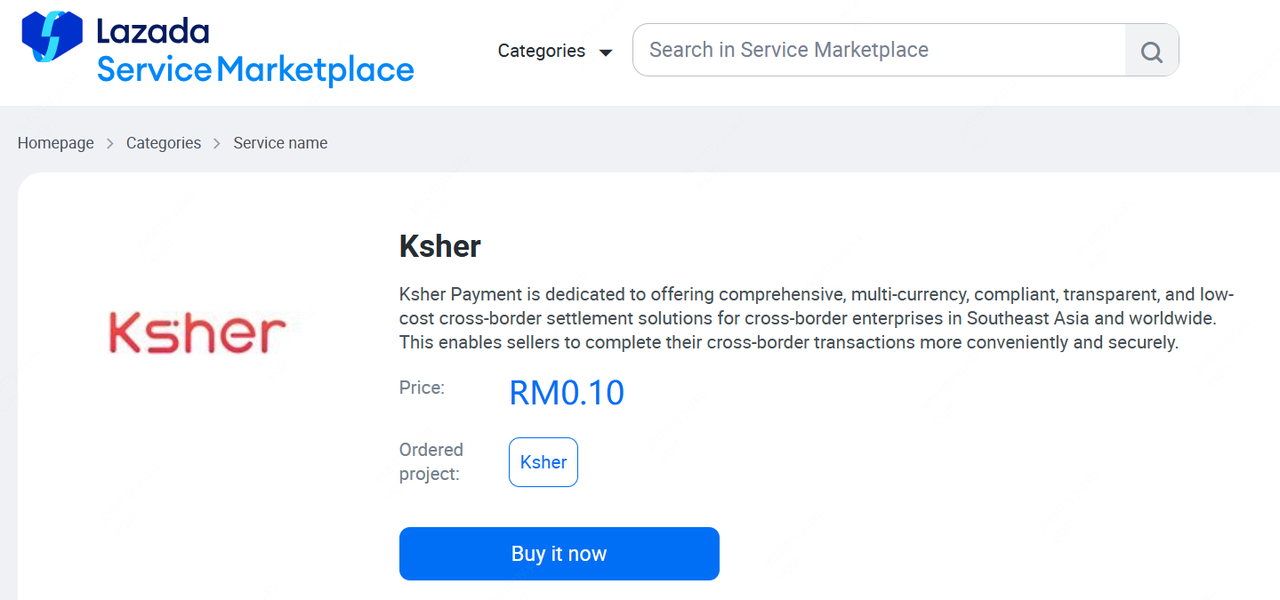This screenshot has height=600, width=1280.
Task: Expand the Categories dropdown arrow
Action: click(x=605, y=52)
